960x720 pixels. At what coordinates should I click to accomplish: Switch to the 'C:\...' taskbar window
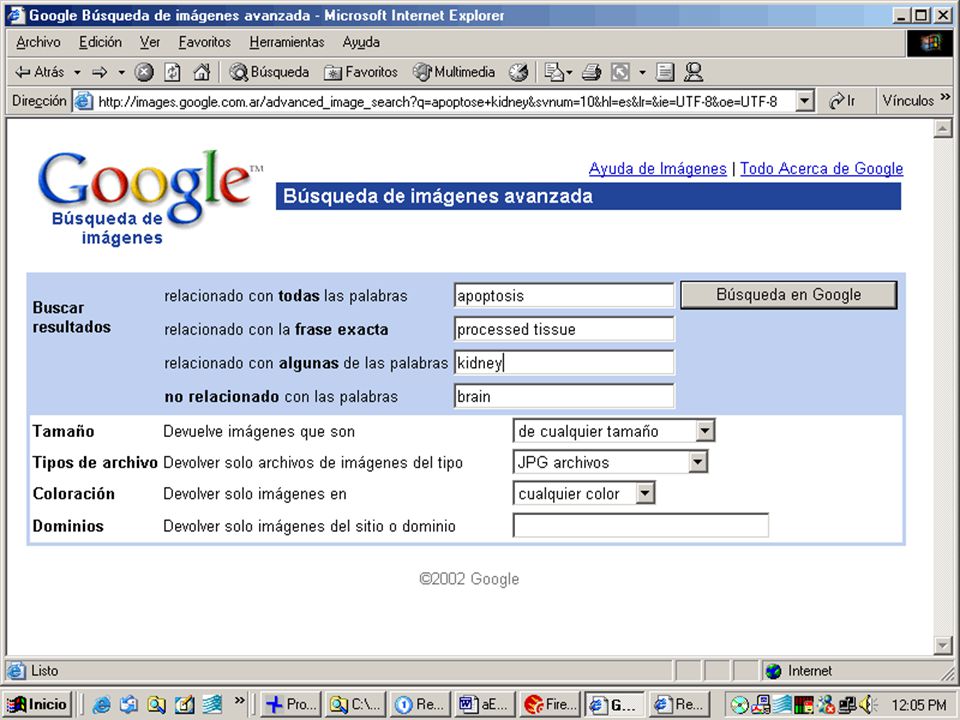click(x=356, y=705)
